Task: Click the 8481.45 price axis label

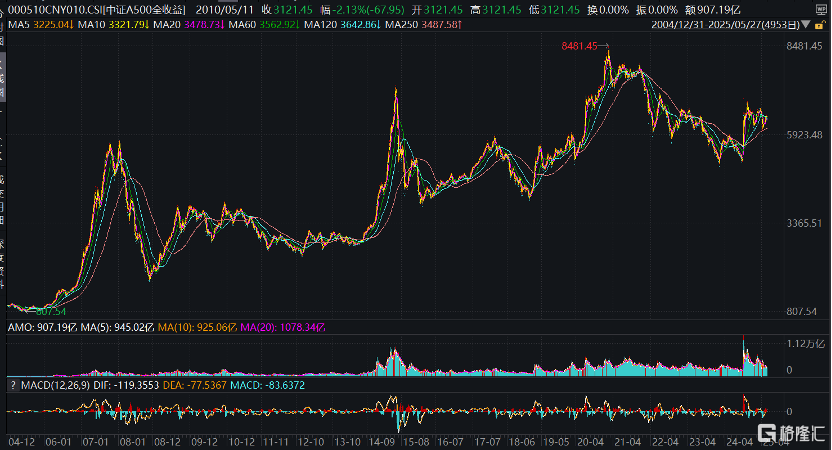Action: [x=804, y=46]
